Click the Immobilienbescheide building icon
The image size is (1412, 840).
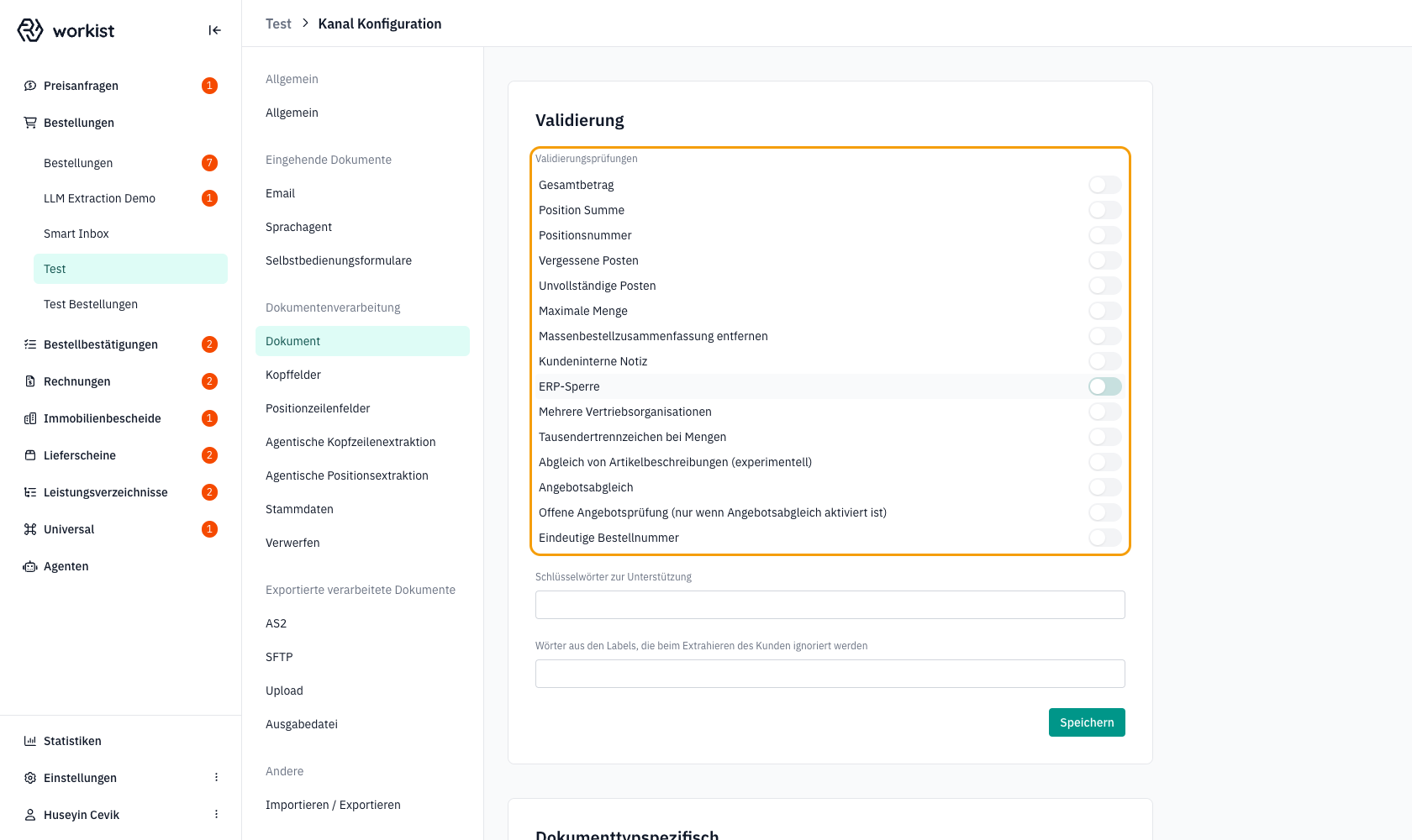[x=30, y=418]
